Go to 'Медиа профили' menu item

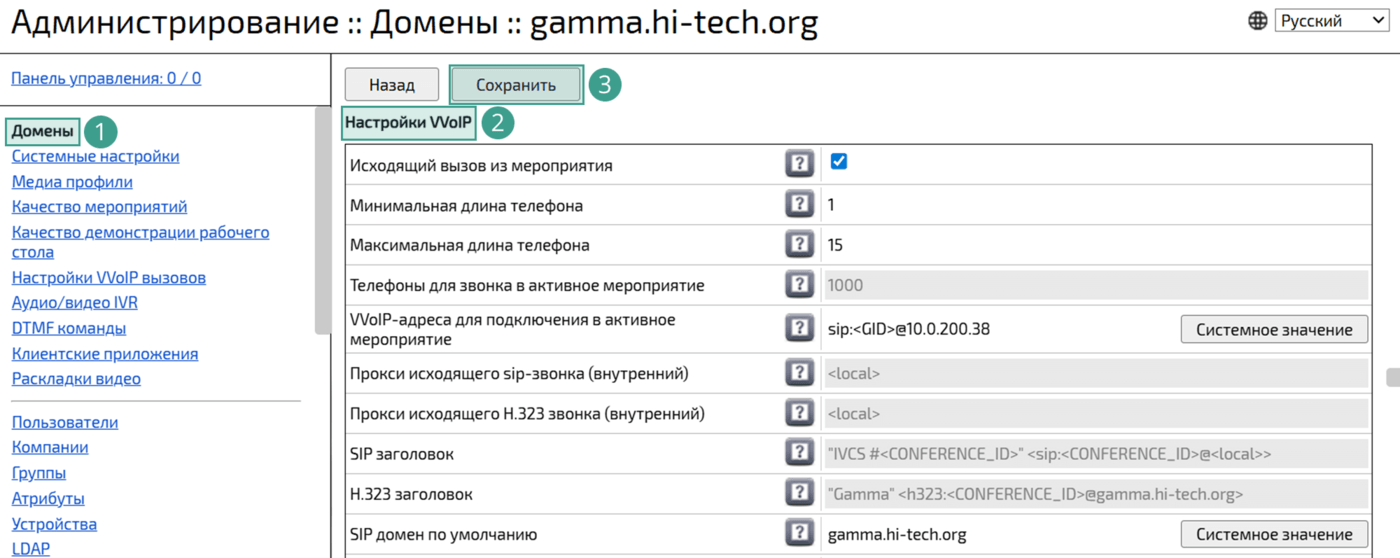(x=72, y=182)
